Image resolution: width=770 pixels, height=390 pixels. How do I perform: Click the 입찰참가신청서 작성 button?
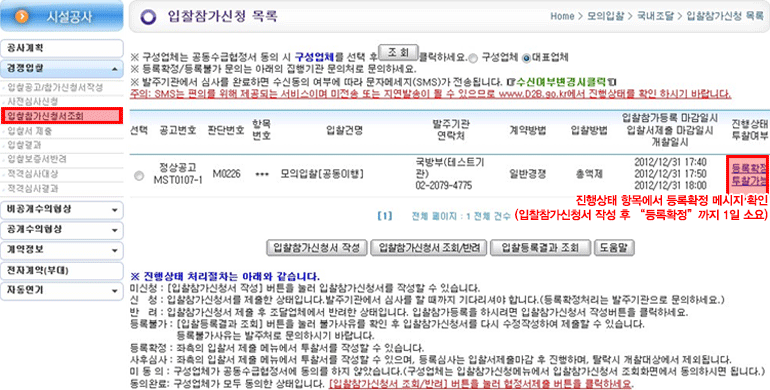[x=317, y=248]
